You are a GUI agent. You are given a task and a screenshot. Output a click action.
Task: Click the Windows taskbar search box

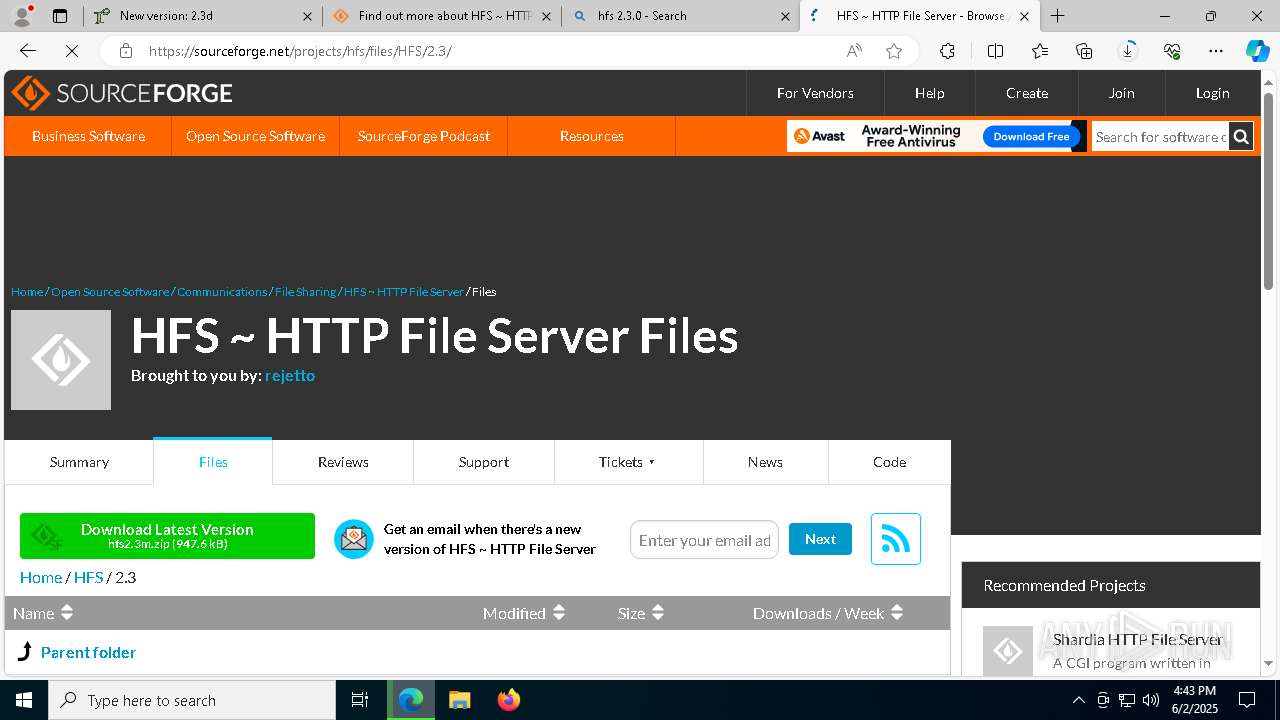192,700
